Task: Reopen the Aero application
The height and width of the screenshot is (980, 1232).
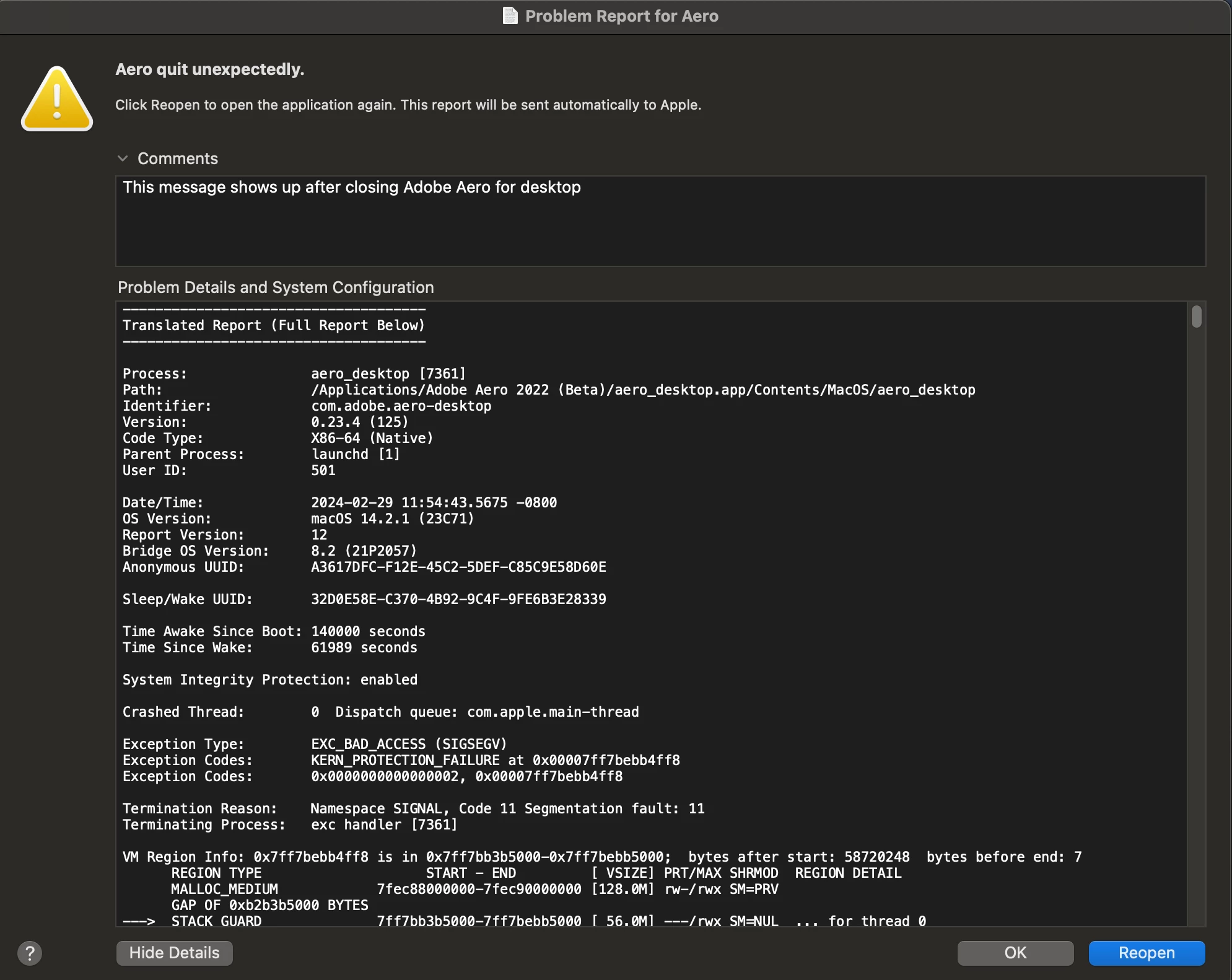Action: click(x=1146, y=953)
